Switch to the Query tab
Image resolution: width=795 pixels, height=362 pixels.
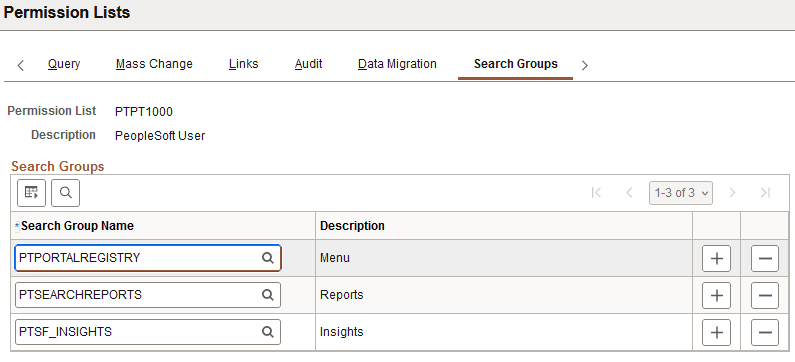[x=64, y=64]
